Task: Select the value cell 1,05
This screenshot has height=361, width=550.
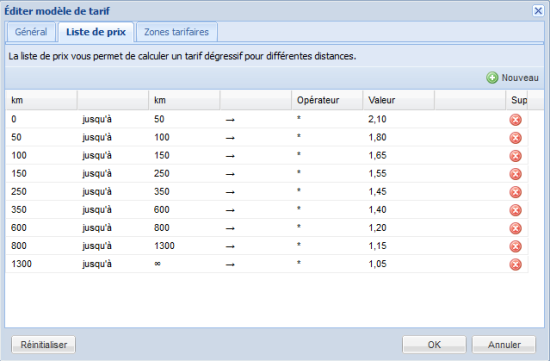Action: (x=398, y=264)
